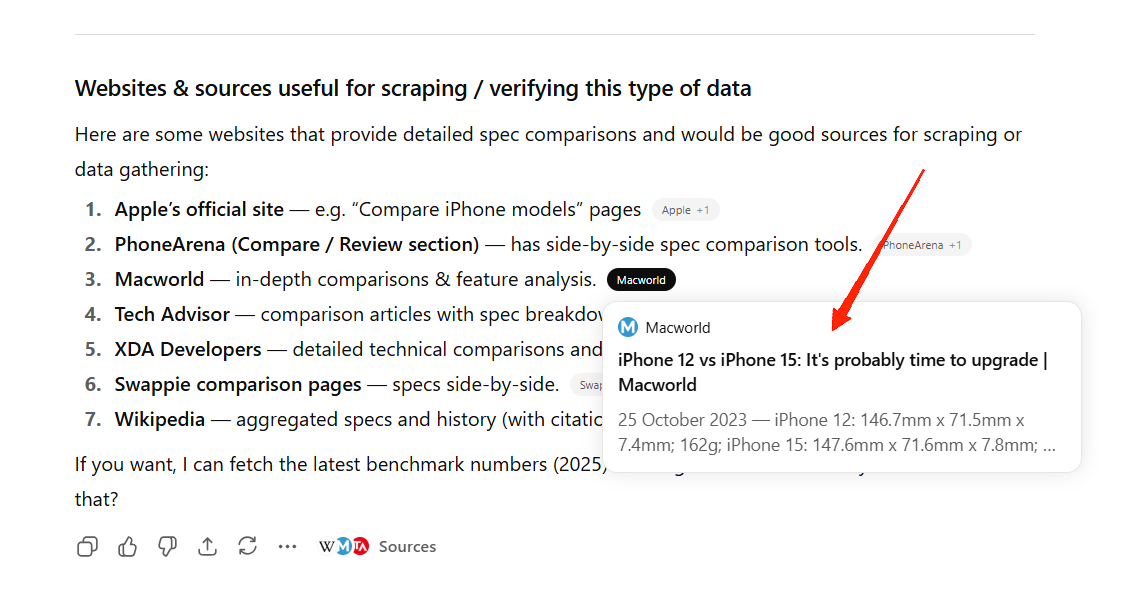
Task: Regenerate the response
Action: tap(247, 546)
